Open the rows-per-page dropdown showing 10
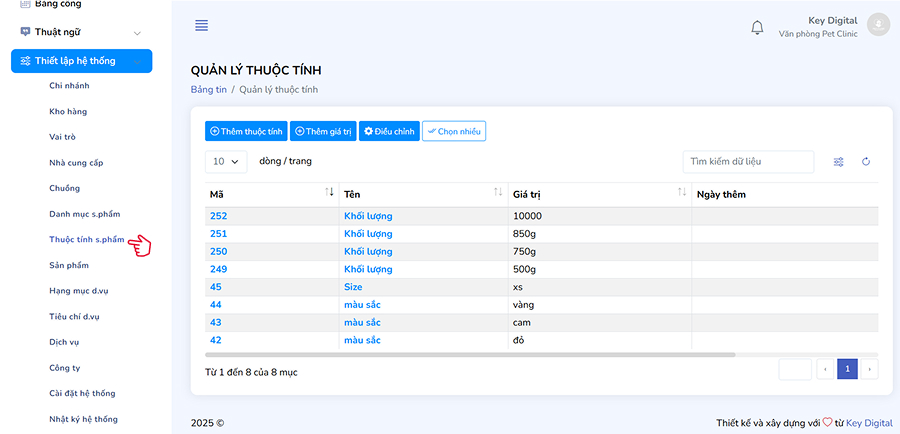 click(x=227, y=161)
